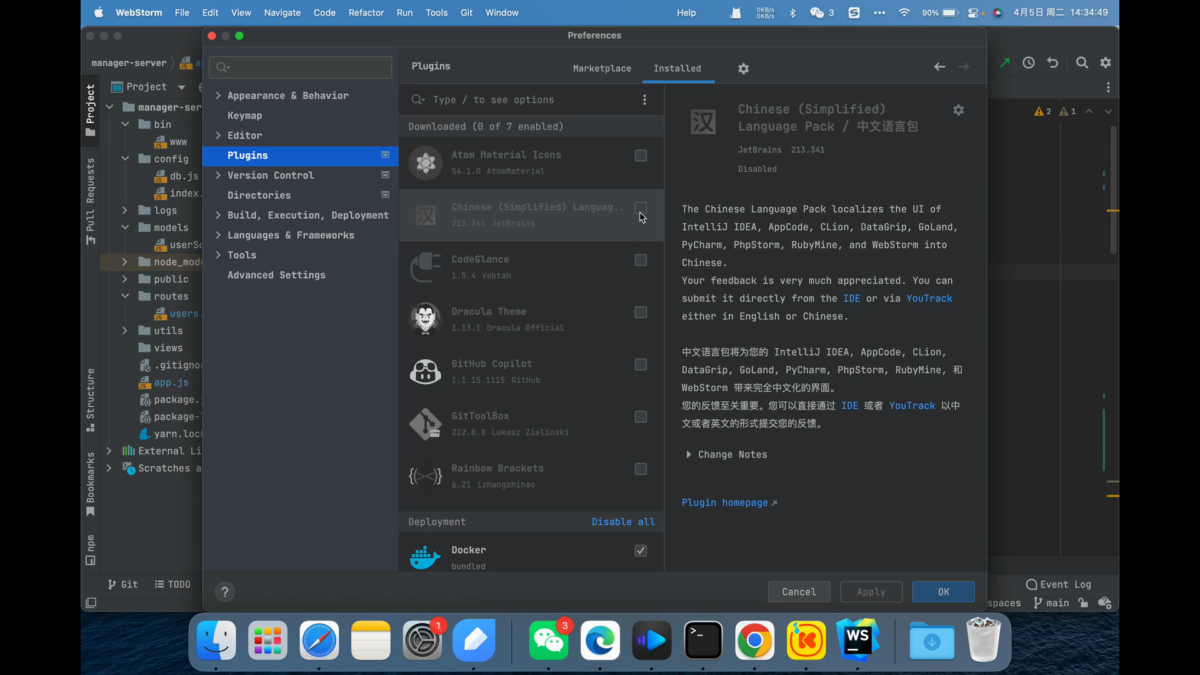
Task: Collapse the bin folder in Project tree
Action: tap(125, 125)
